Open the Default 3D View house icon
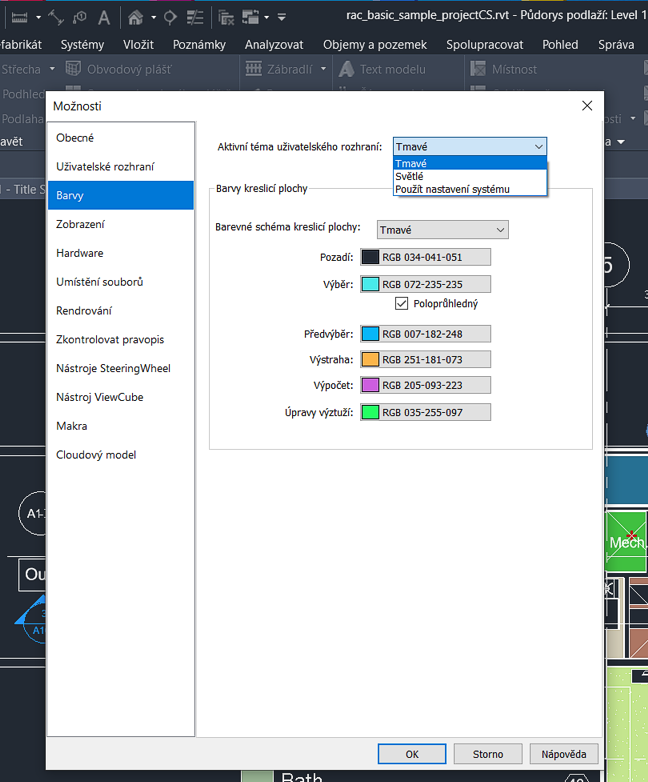The width and height of the screenshot is (648, 782). [135, 17]
